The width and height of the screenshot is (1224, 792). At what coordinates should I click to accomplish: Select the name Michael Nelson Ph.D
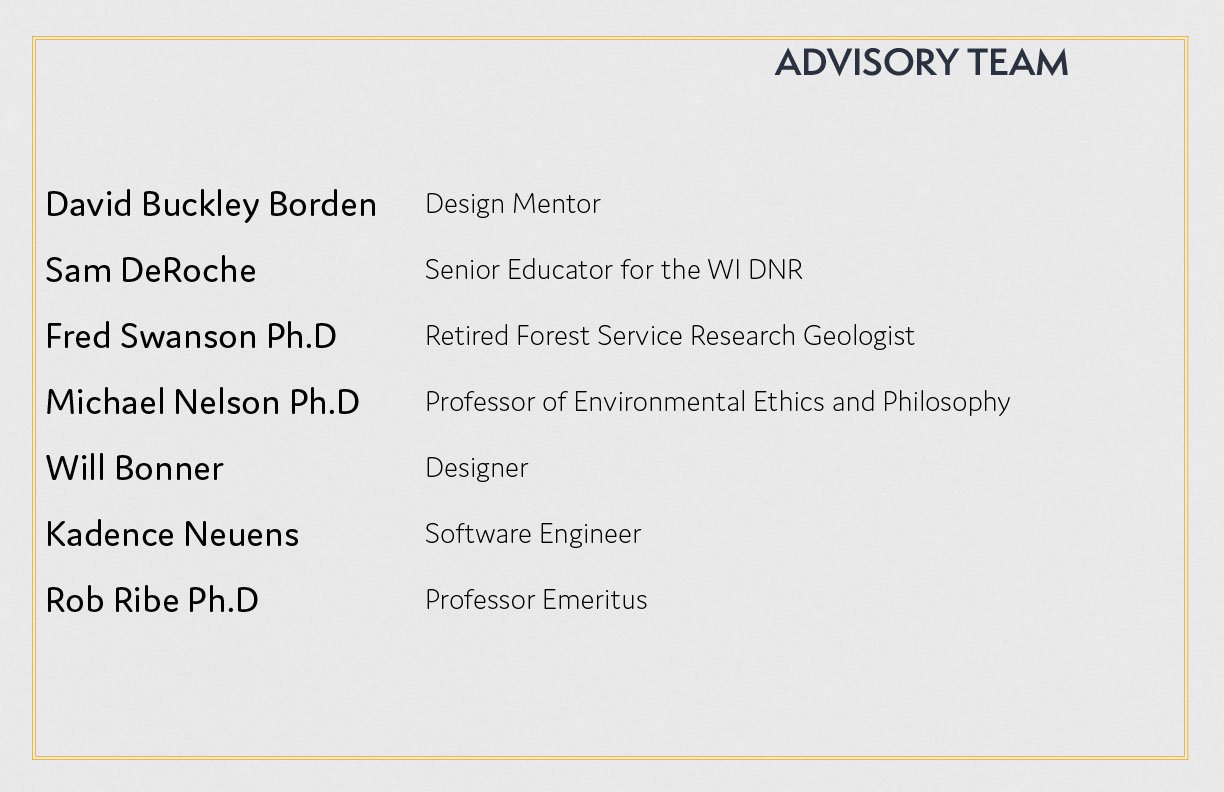[203, 402]
